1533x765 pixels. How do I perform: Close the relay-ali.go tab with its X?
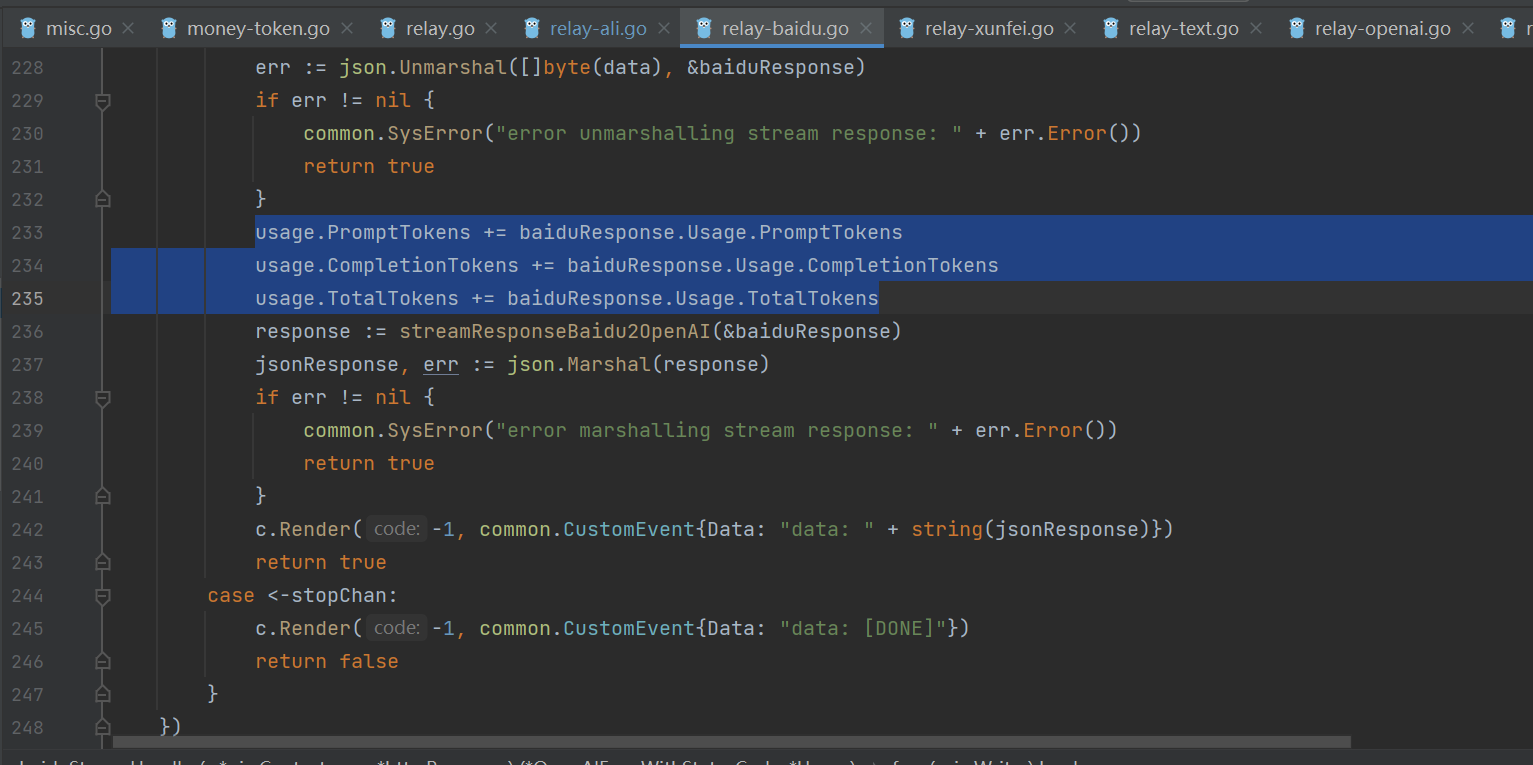click(664, 27)
